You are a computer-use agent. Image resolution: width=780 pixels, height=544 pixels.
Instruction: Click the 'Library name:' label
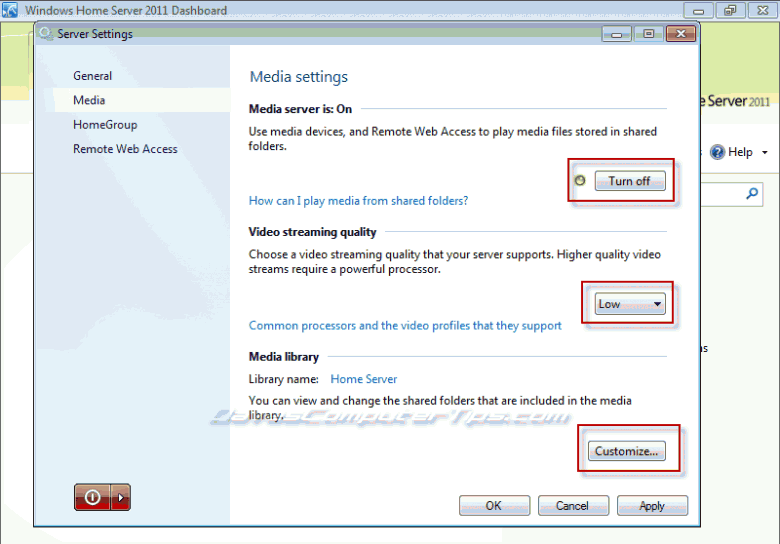tap(284, 379)
